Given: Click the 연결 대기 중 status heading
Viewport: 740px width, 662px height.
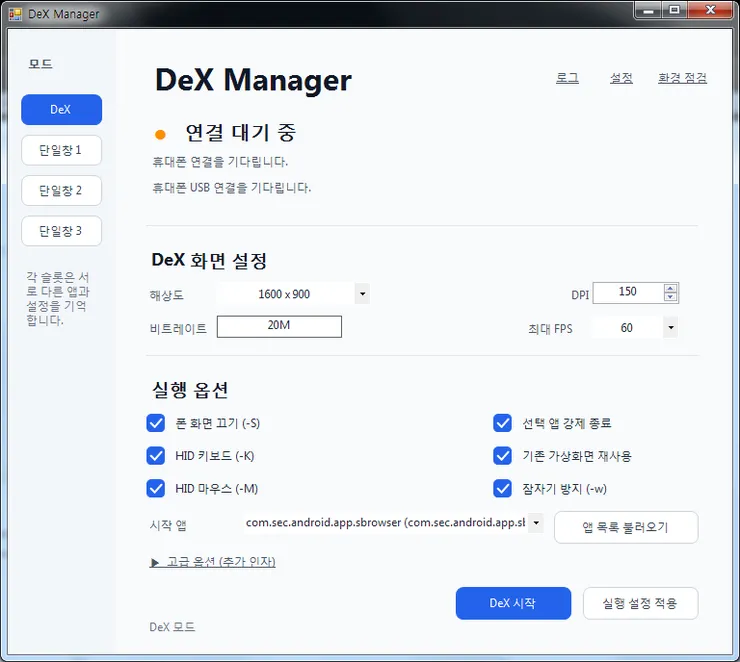Looking at the screenshot, I should pos(241,133).
